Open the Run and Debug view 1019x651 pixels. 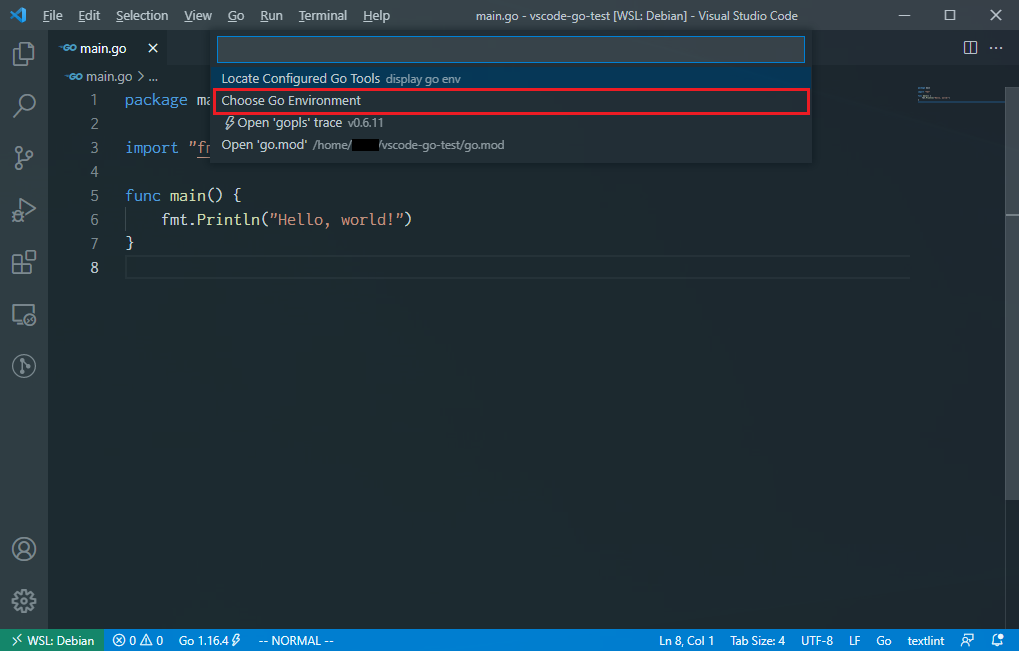[x=23, y=210]
